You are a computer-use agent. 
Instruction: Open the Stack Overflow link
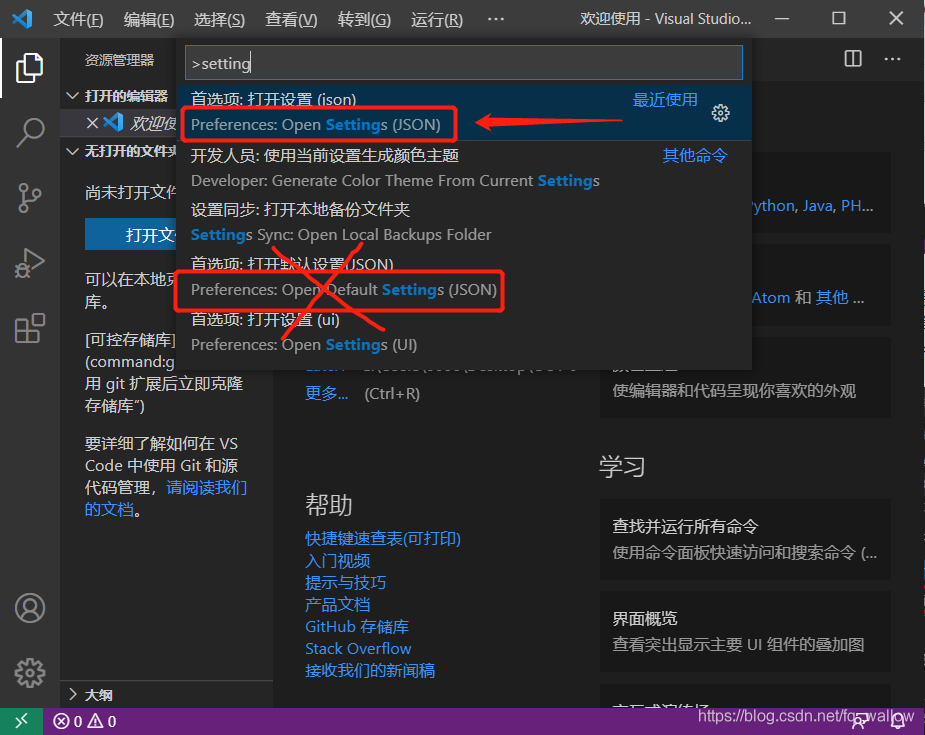point(358,648)
